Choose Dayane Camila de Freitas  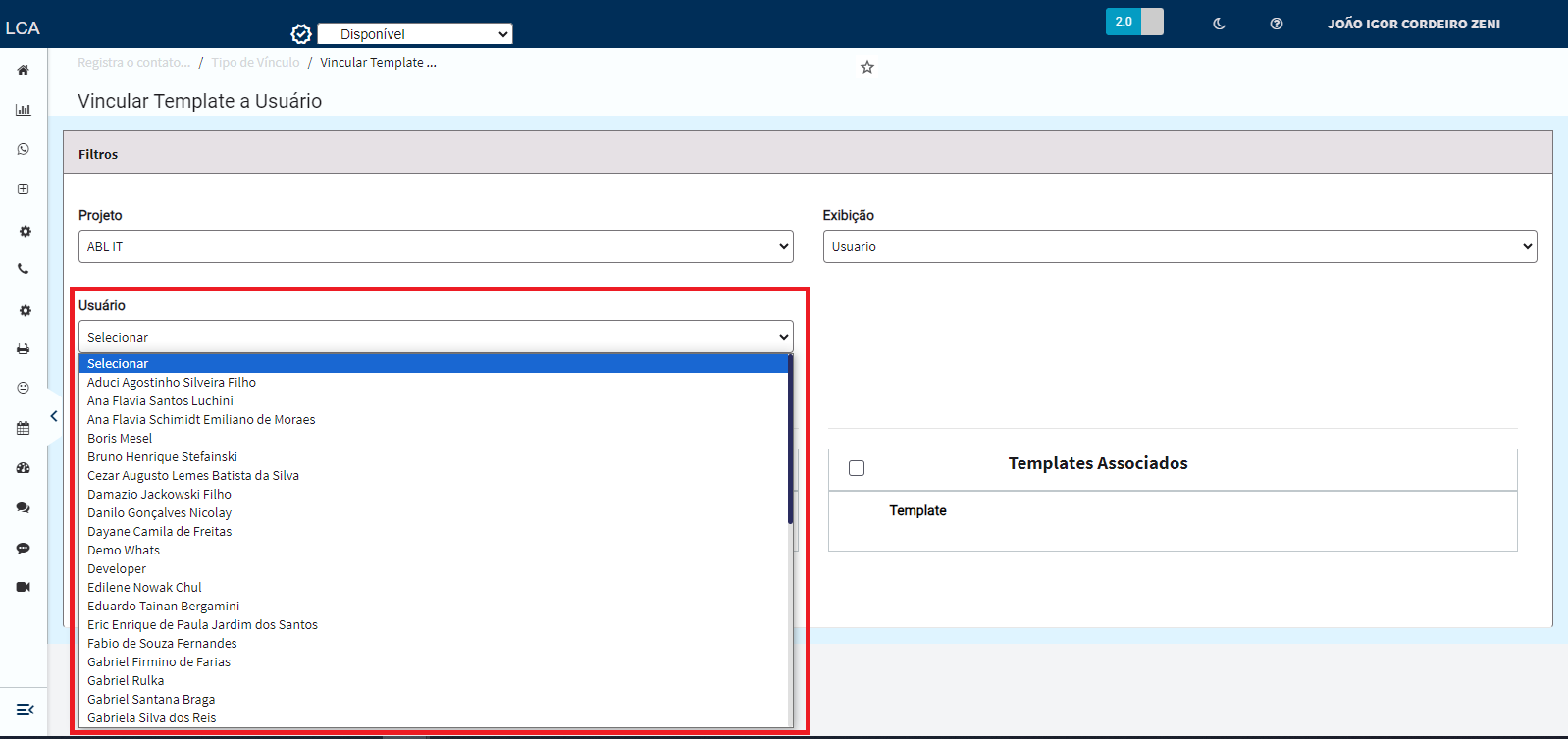click(434, 531)
